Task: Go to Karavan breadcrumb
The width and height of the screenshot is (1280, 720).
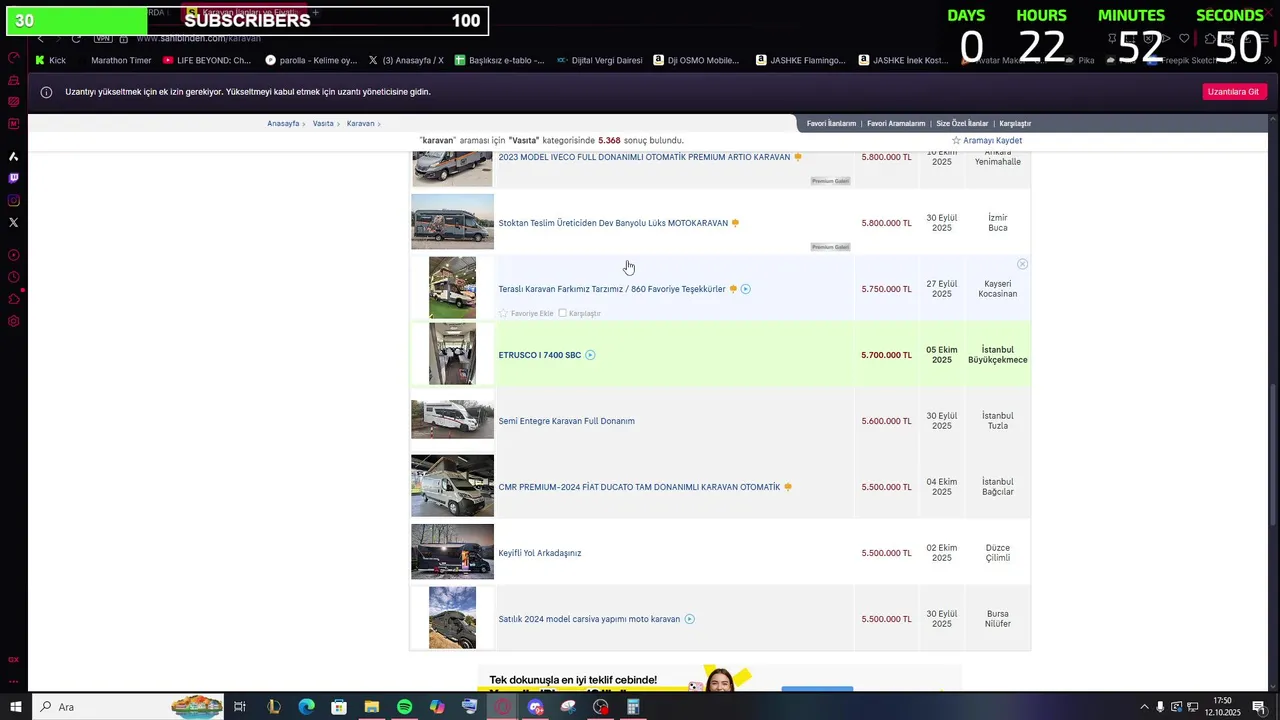Action: [x=360, y=124]
